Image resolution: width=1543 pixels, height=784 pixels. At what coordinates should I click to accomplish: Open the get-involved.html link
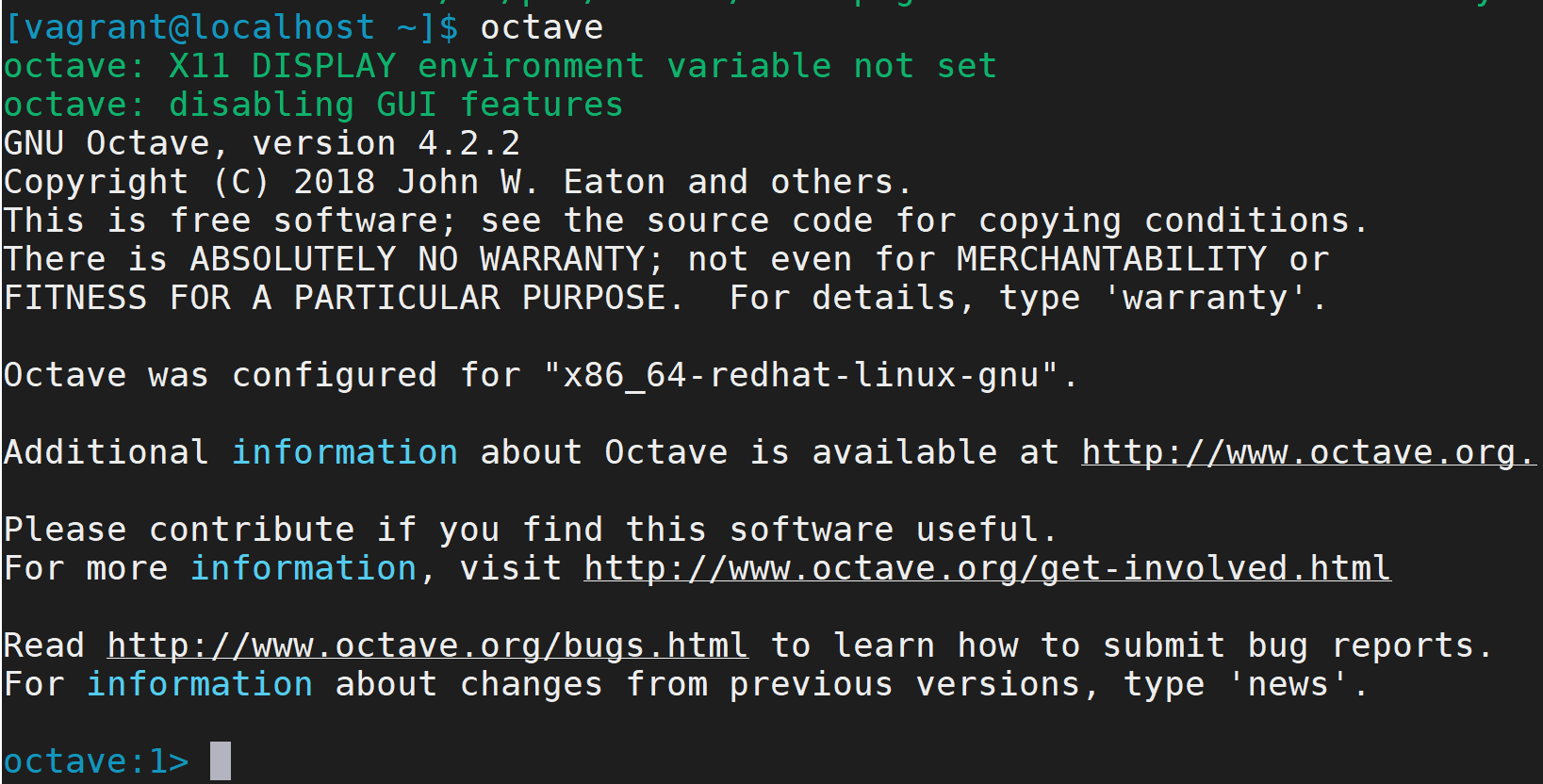pos(987,568)
